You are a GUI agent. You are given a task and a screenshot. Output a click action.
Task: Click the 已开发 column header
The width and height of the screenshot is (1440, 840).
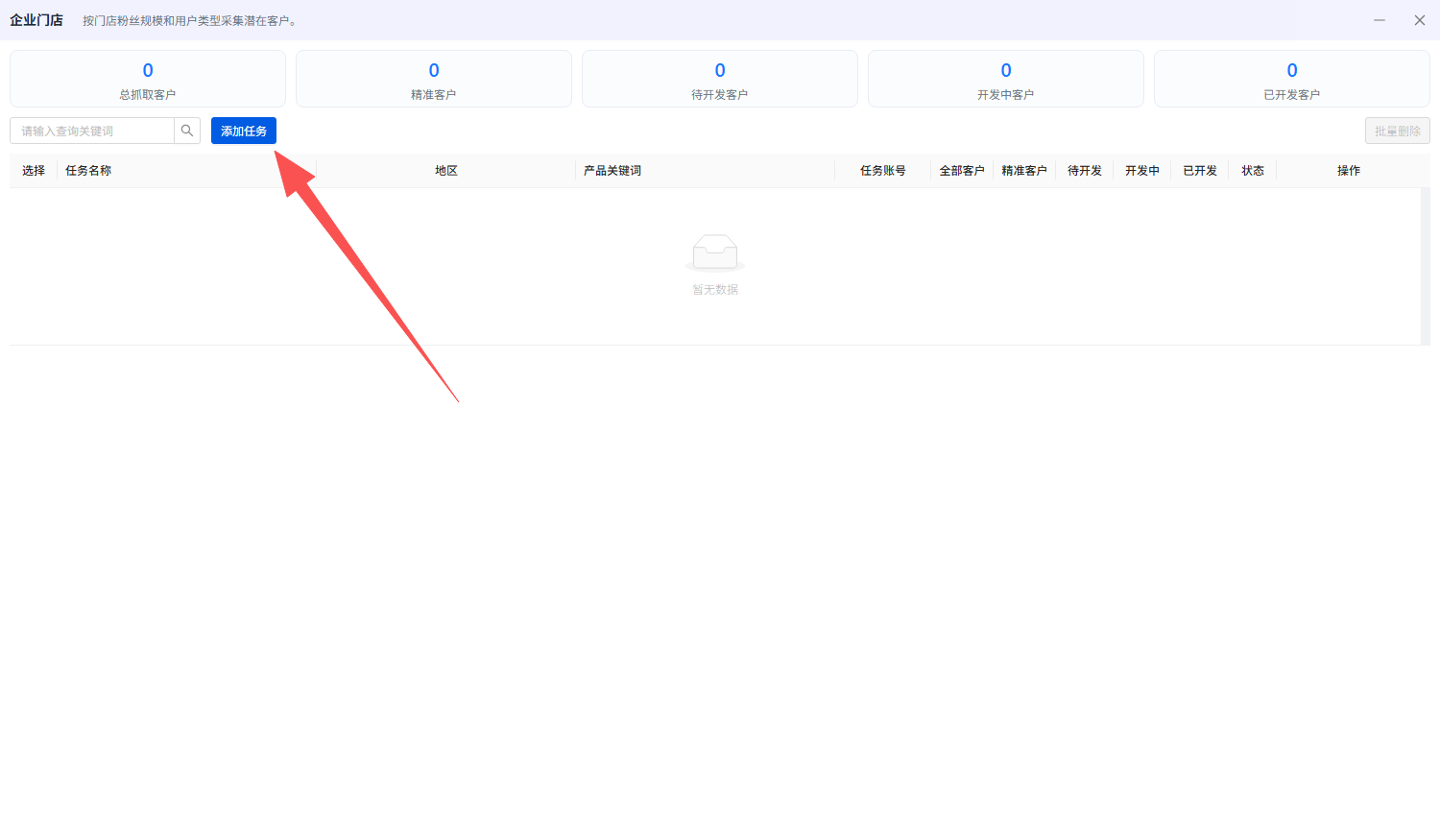coord(1200,171)
